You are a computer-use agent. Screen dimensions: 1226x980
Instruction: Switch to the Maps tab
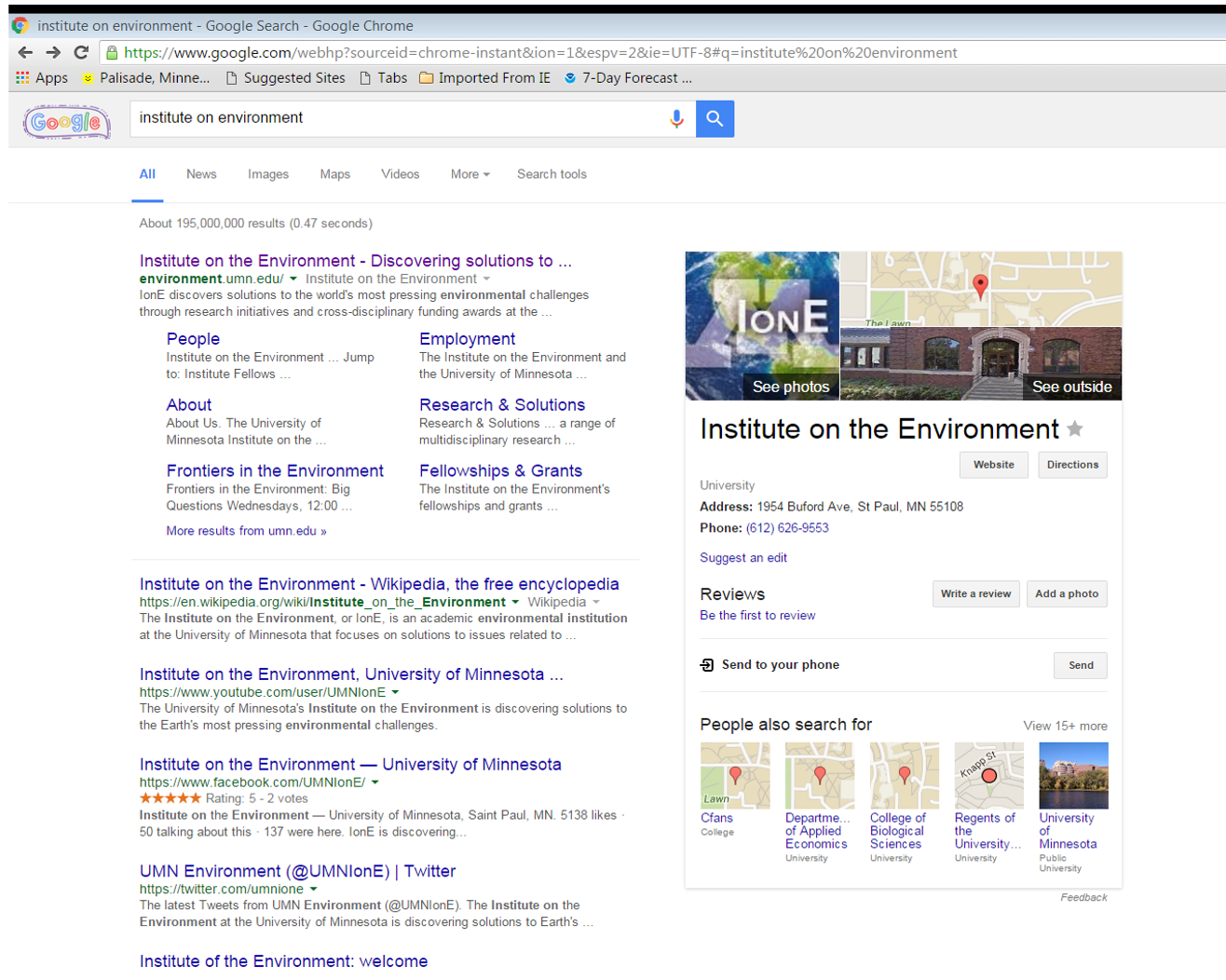tap(335, 174)
